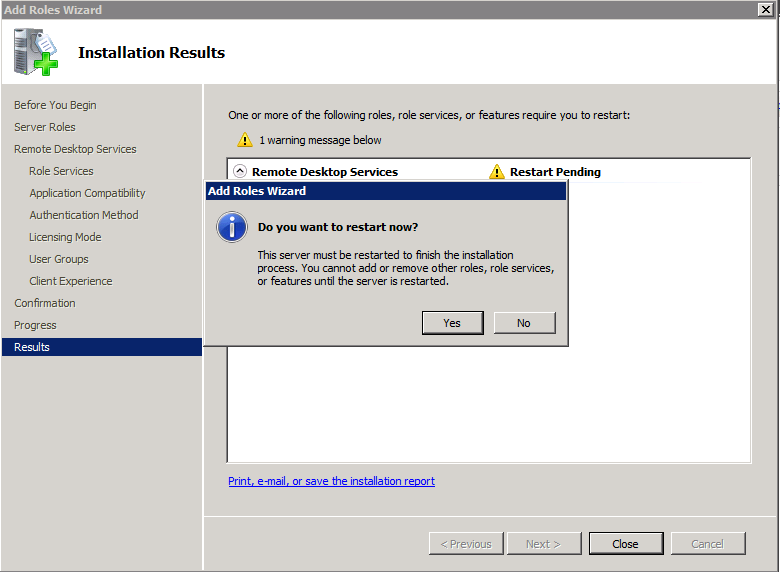
Task: Click the restart explanation message in the dialog
Action: (405, 268)
